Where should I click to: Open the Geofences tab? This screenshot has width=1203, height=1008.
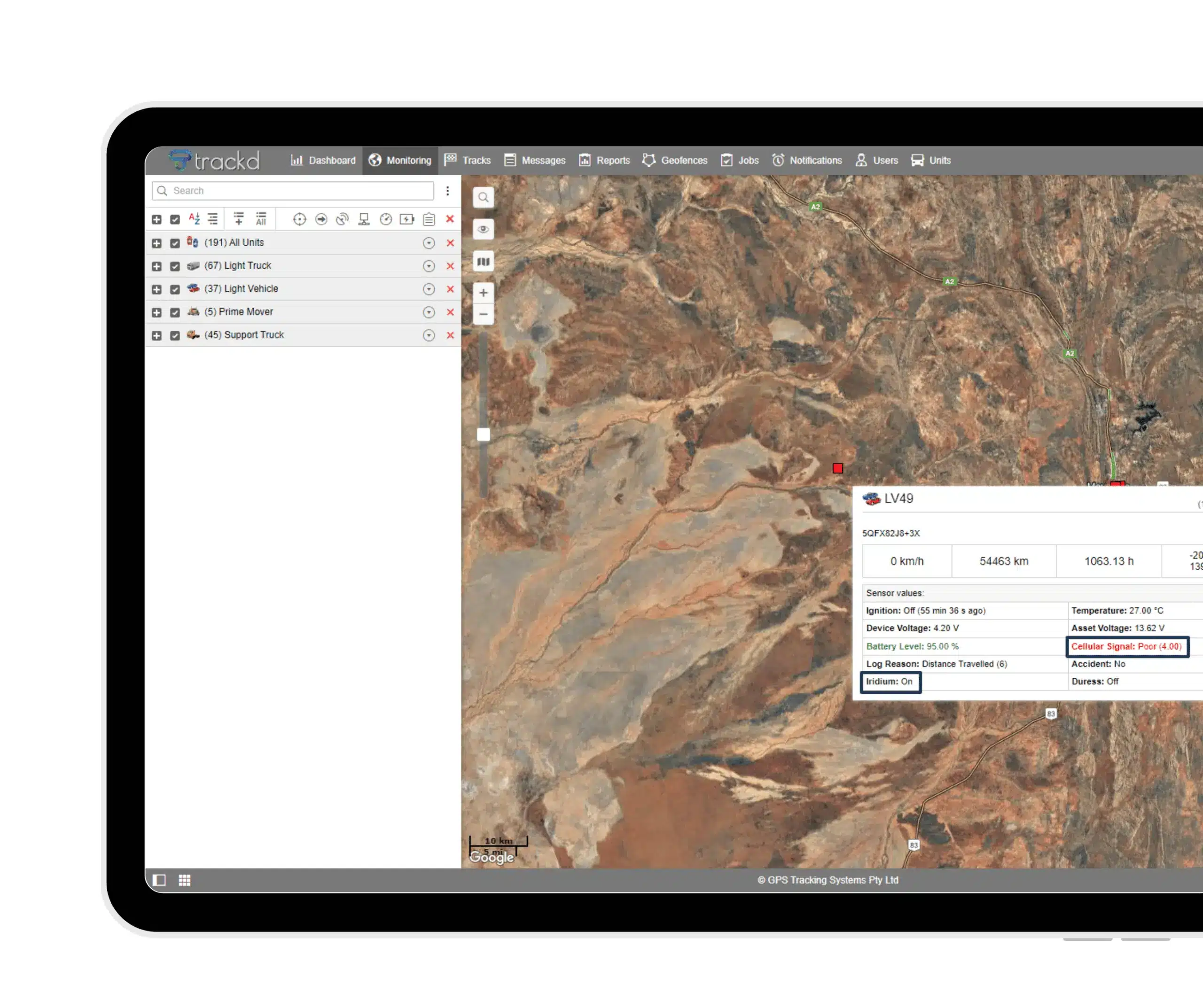(x=675, y=160)
